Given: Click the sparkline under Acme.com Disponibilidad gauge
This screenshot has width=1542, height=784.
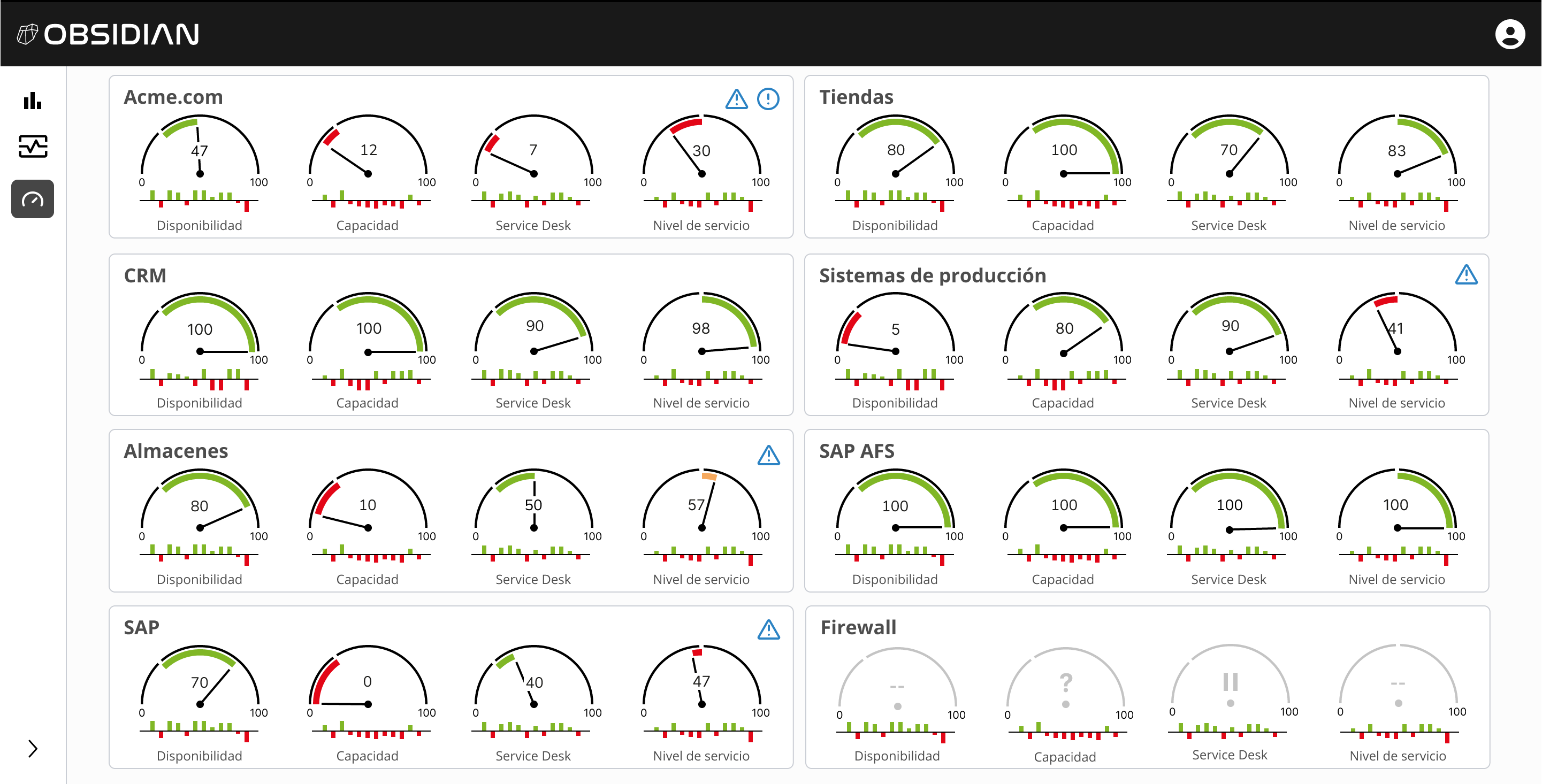Looking at the screenshot, I should pos(200,201).
